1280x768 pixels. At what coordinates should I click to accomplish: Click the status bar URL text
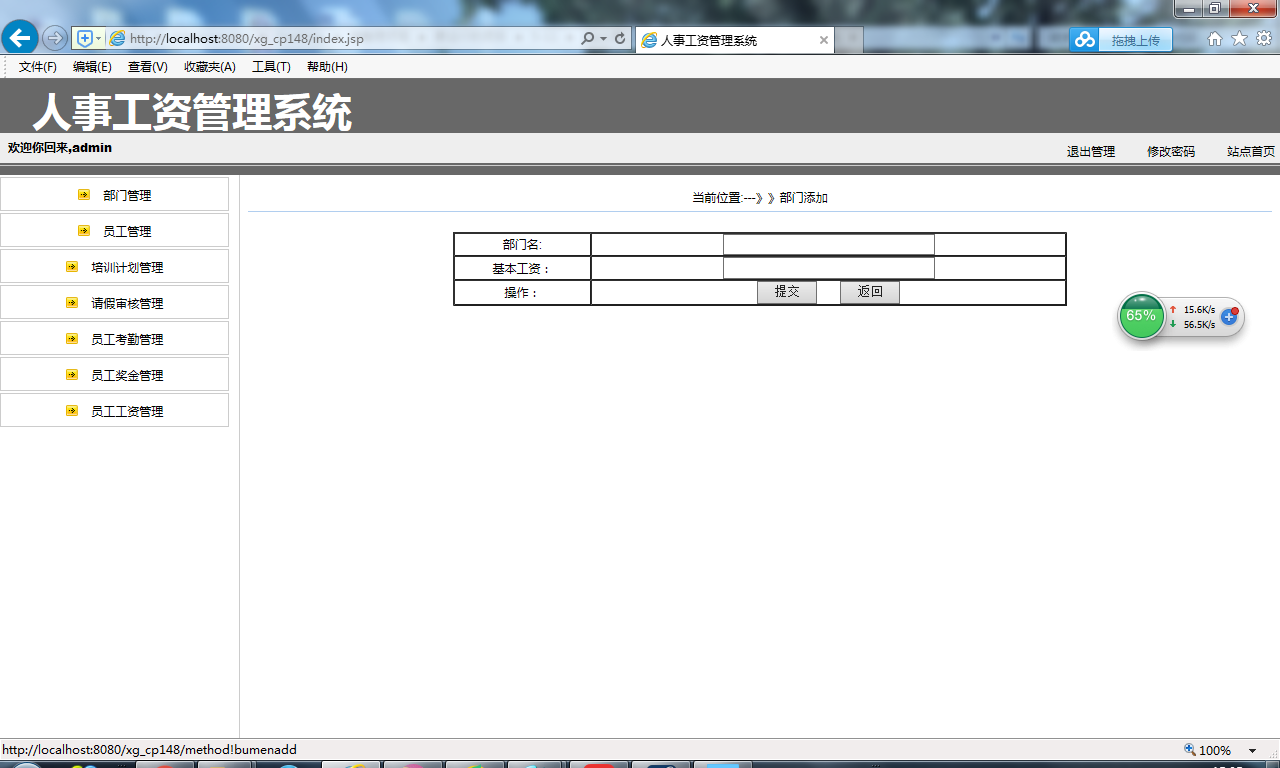coord(149,750)
